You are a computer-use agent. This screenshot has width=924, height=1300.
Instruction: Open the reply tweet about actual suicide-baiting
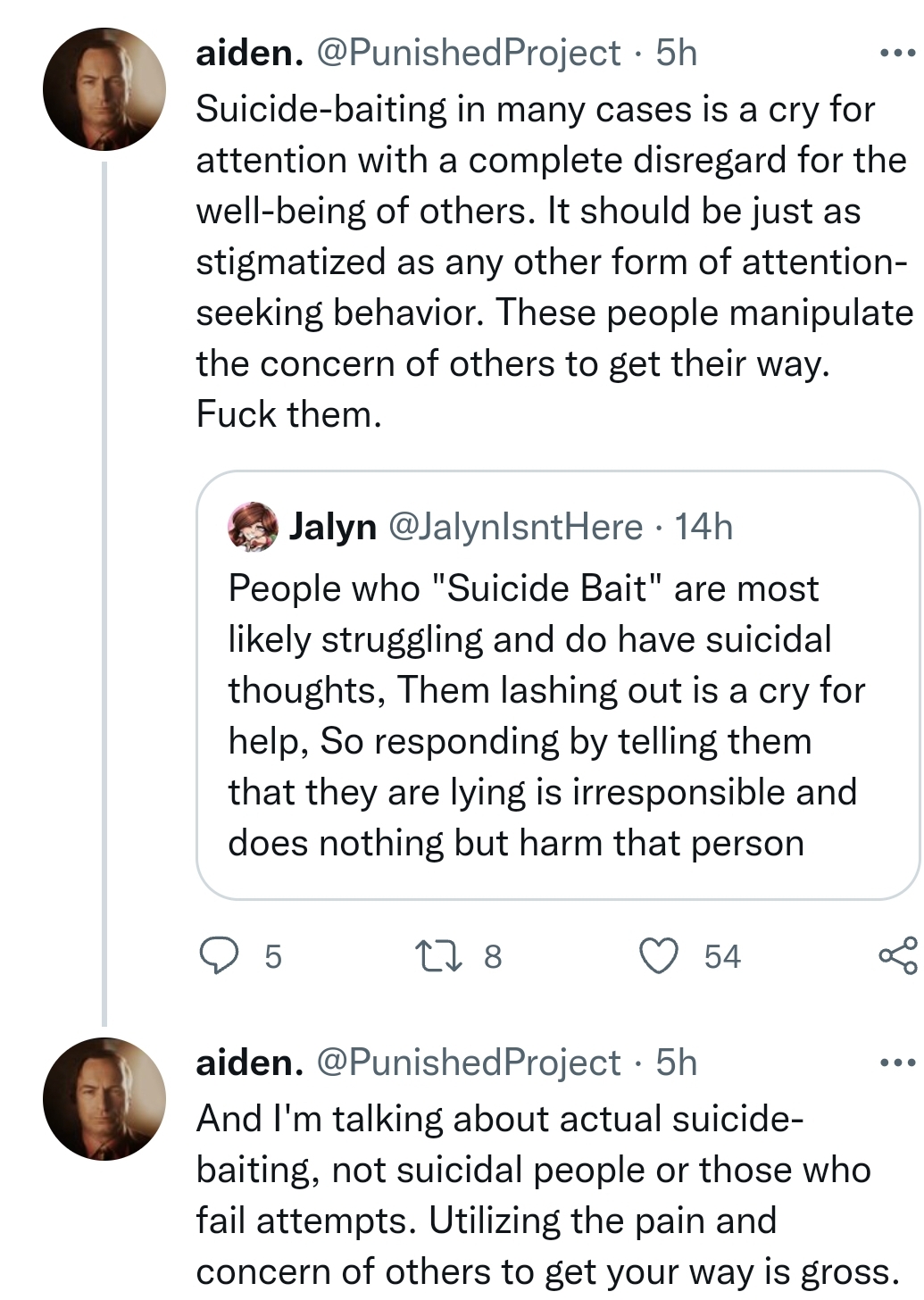click(x=546, y=1195)
